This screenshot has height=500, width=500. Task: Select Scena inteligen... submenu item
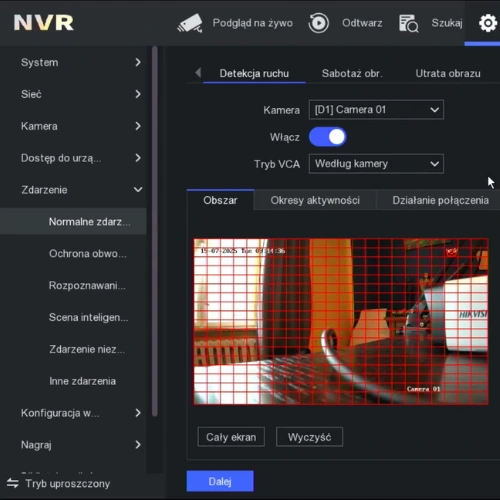click(x=73, y=317)
